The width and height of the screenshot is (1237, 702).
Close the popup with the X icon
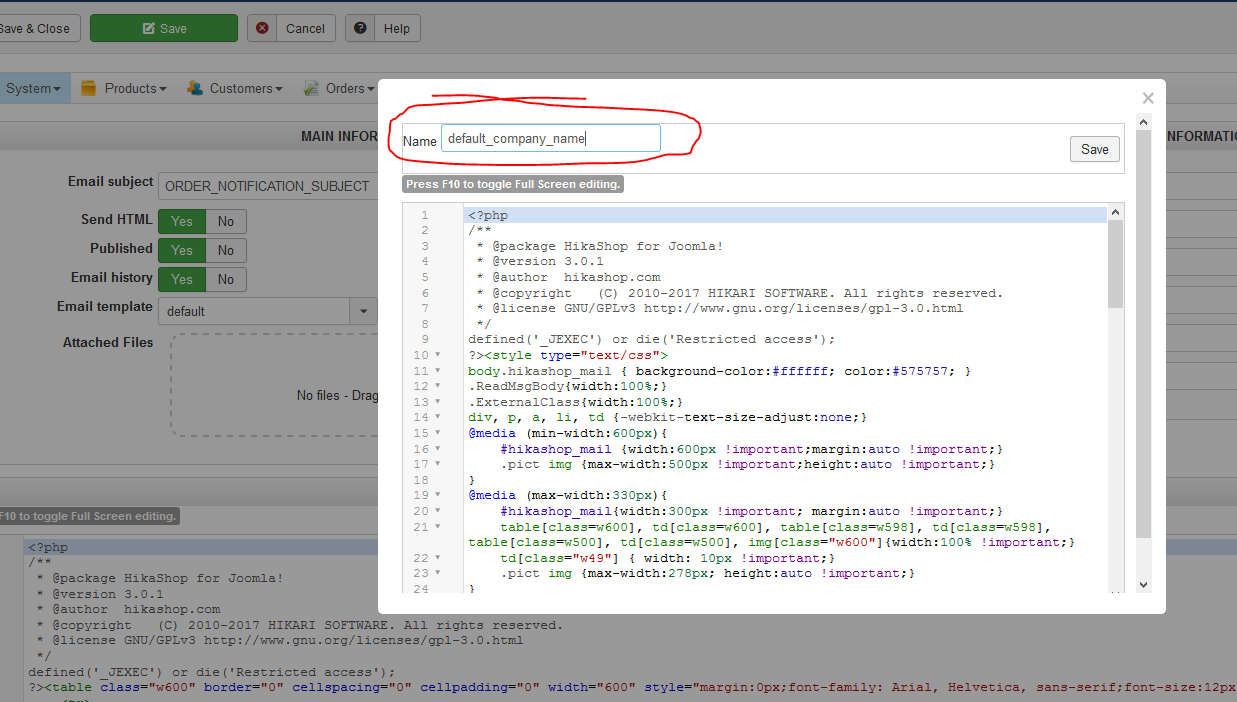pos(1148,98)
